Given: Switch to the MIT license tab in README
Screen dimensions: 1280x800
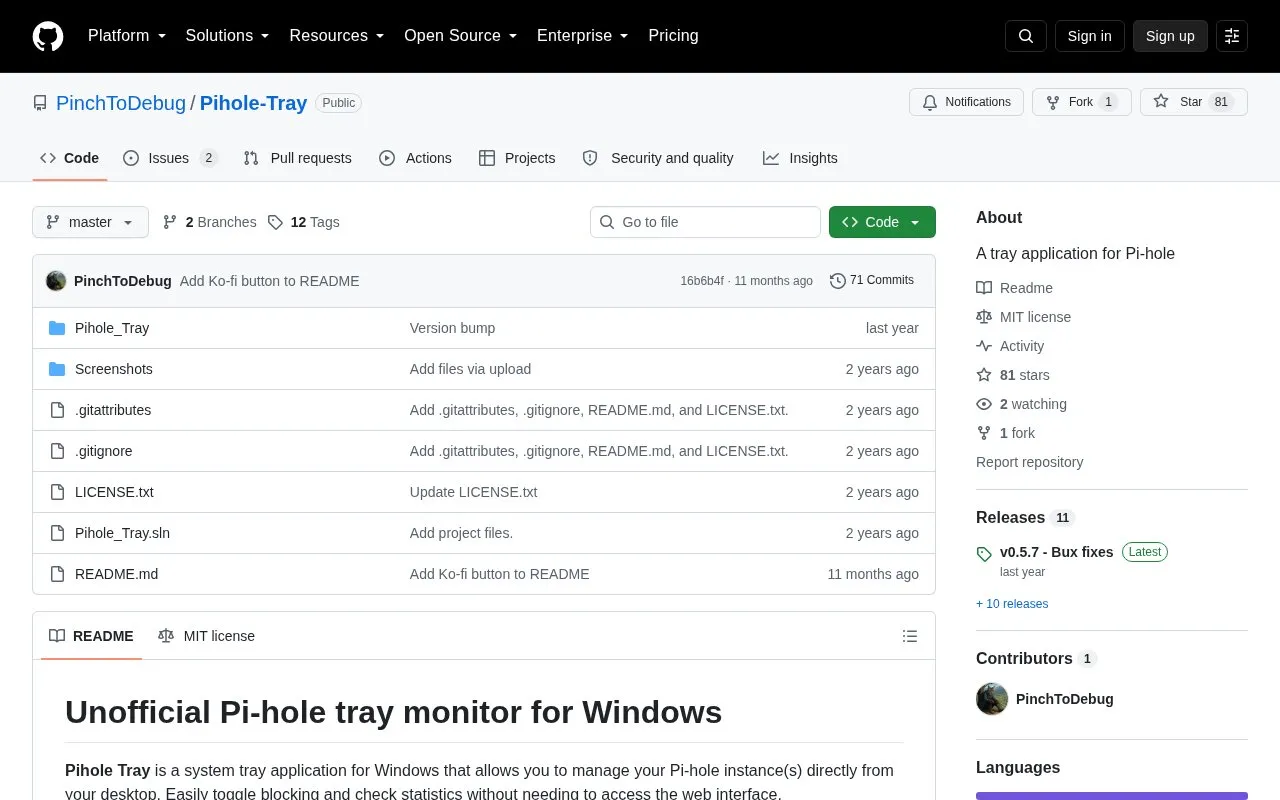Looking at the screenshot, I should pyautogui.click(x=206, y=636).
